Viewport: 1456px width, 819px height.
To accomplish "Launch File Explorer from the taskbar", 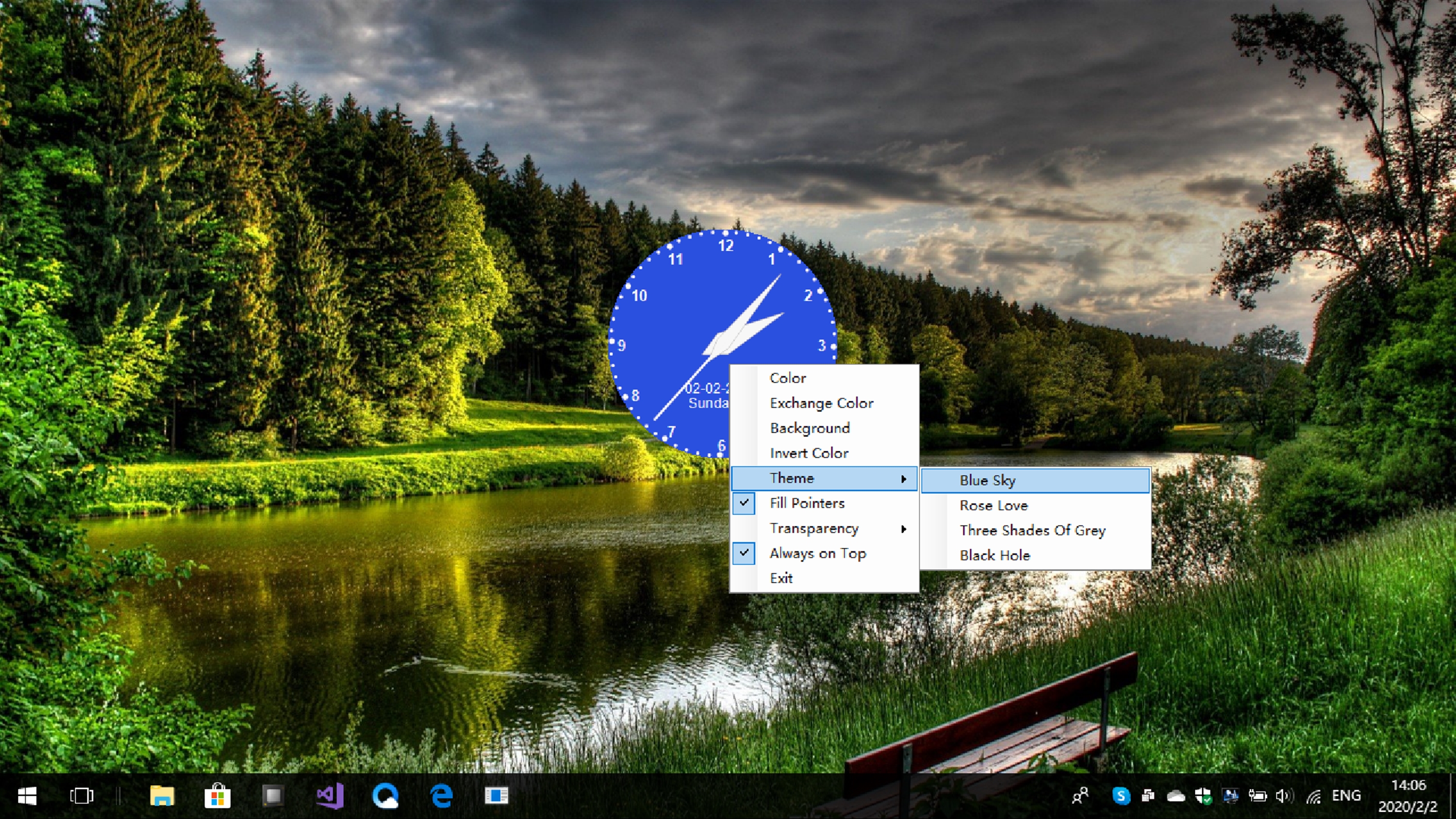I will tap(162, 796).
